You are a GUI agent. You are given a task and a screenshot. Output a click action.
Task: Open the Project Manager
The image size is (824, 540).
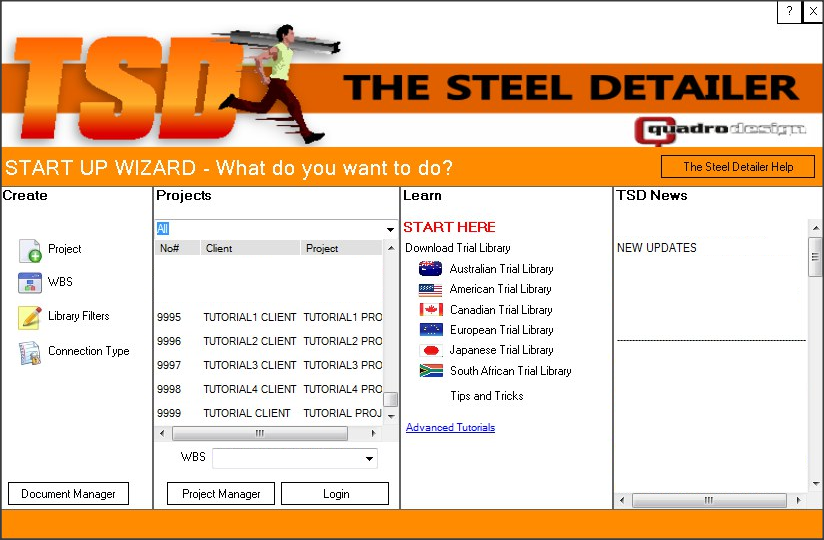tap(221, 494)
